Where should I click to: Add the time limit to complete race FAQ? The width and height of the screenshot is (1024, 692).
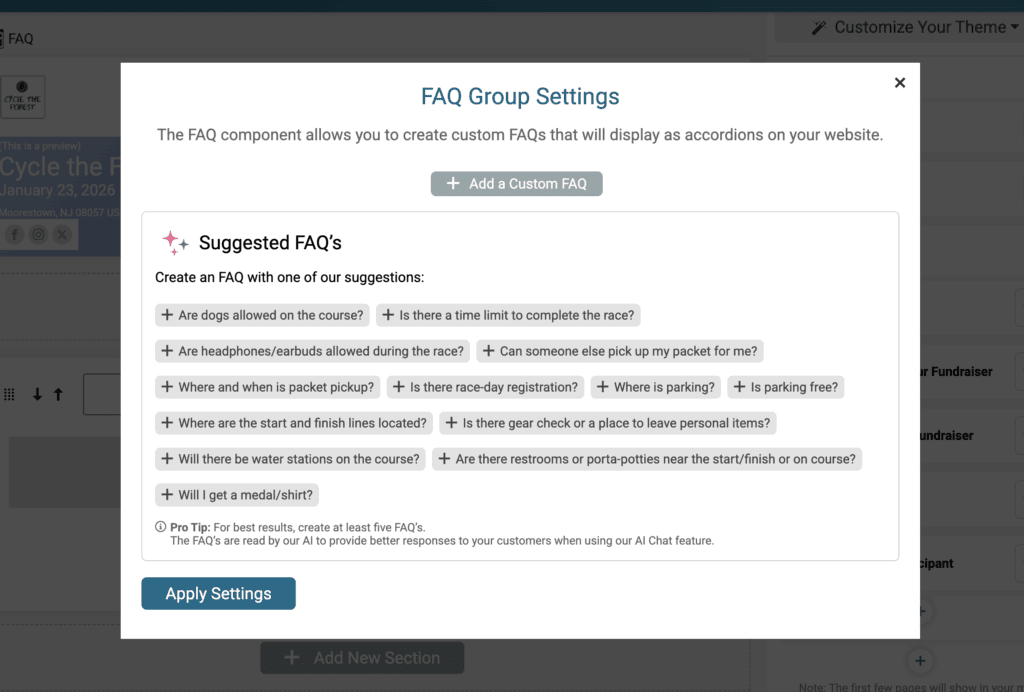coord(507,315)
